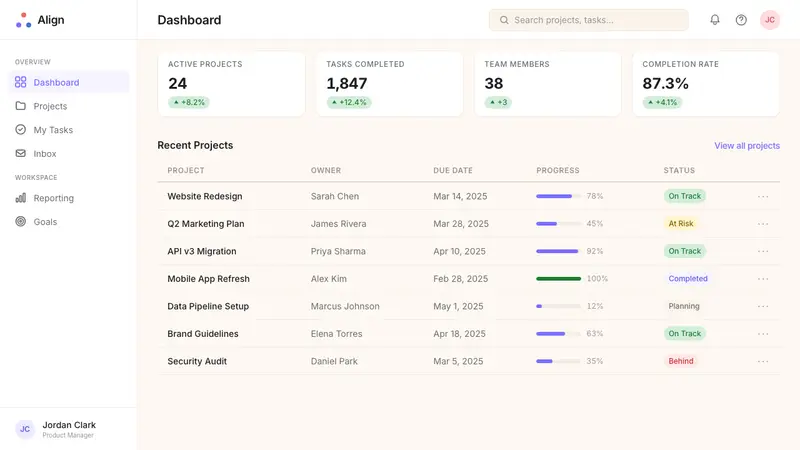This screenshot has height=450, width=800.
Task: Click owner Priya Sharma
Action: tap(338, 251)
